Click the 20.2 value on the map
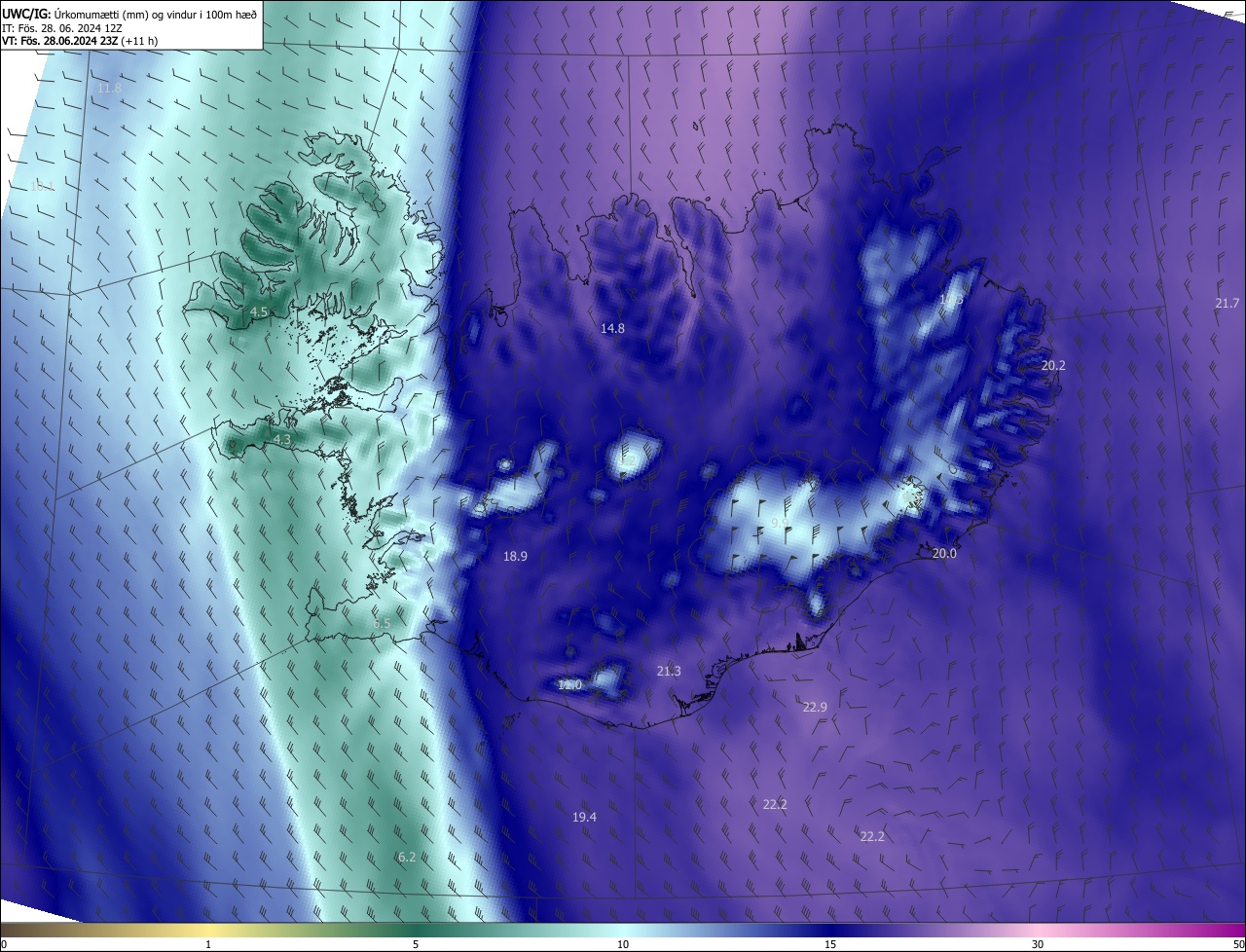The image size is (1246, 952). 1053,366
